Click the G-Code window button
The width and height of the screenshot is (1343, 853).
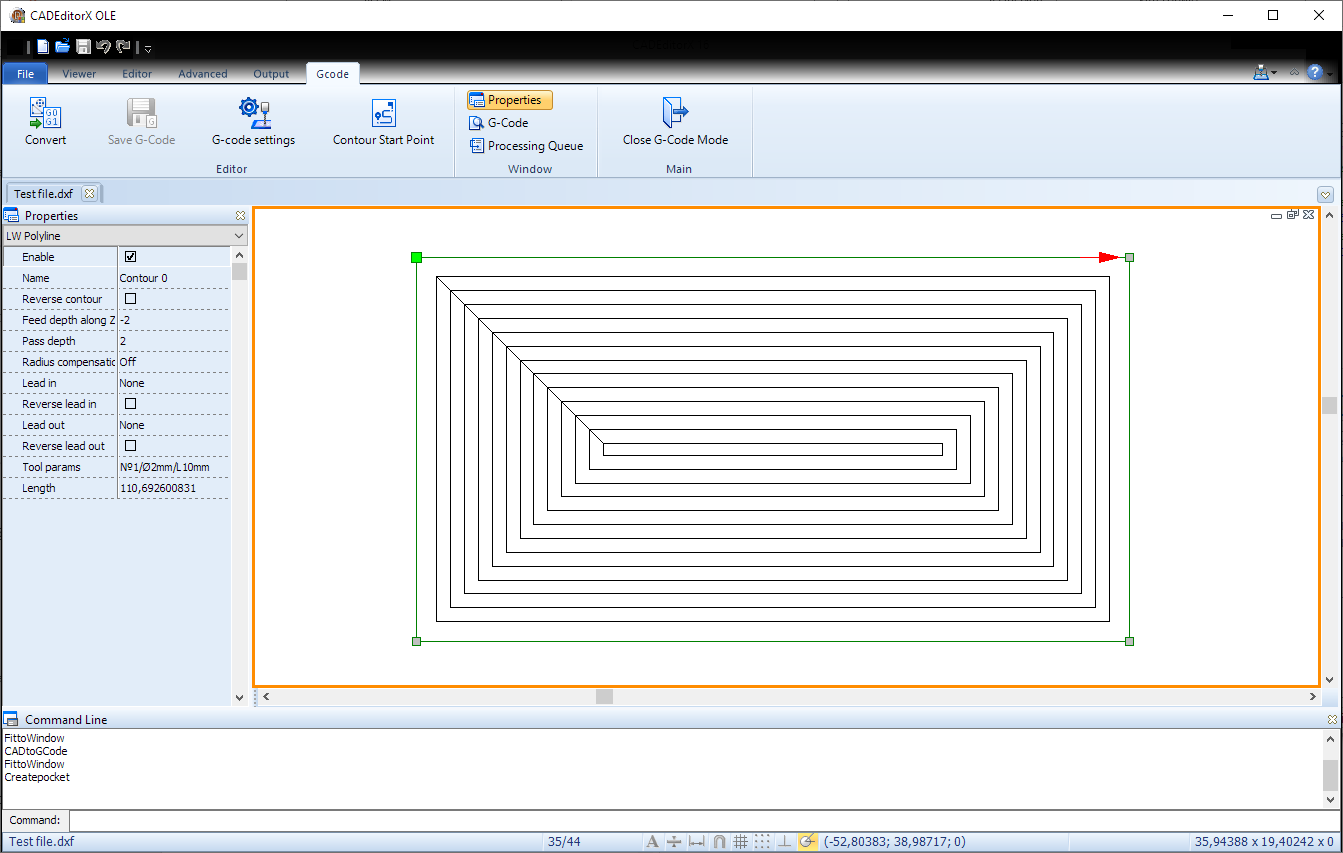tap(499, 123)
